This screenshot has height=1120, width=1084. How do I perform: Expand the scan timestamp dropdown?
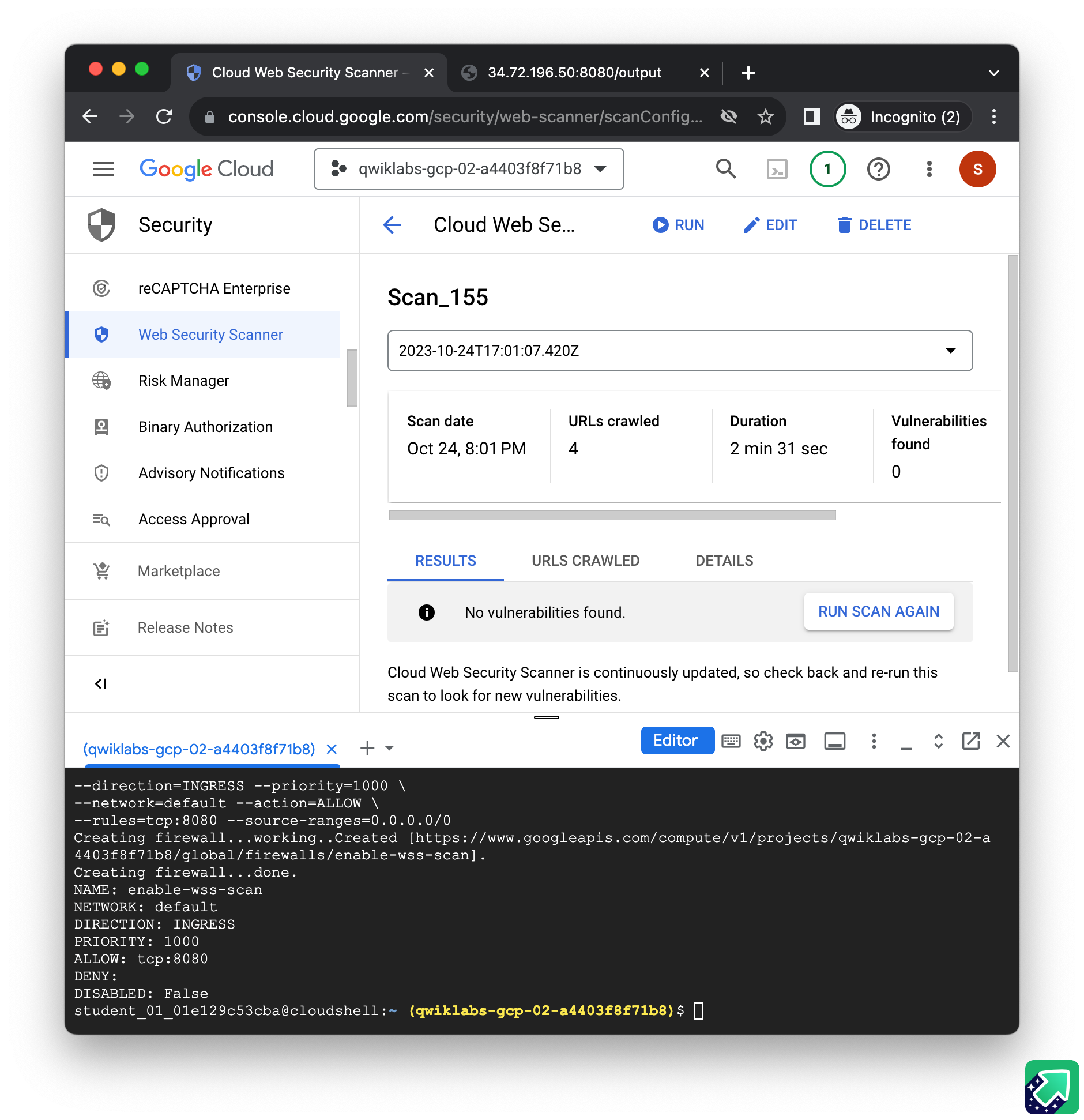[x=680, y=351]
